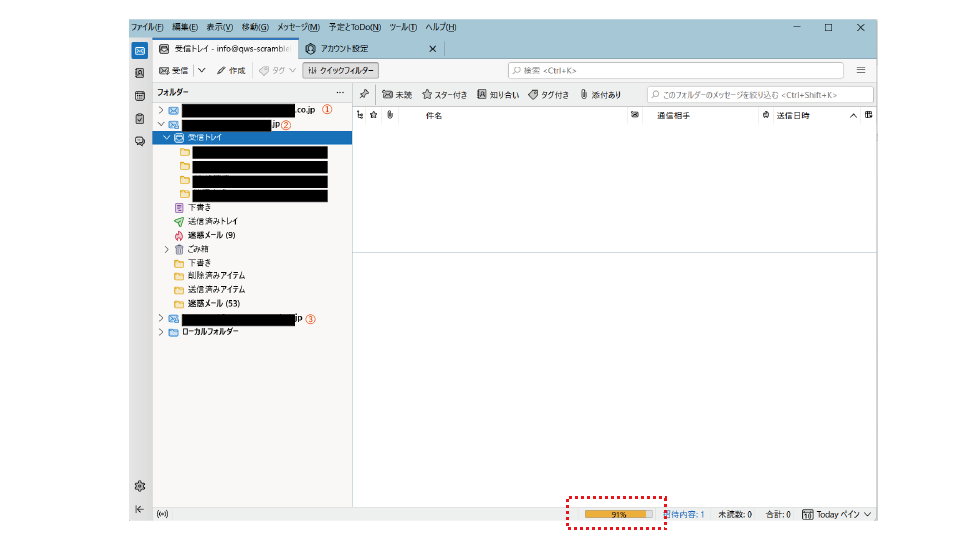Viewport: 960px width, 540px height.
Task: Toggle the 添付あり (attachments) filter
Action: [x=600, y=95]
